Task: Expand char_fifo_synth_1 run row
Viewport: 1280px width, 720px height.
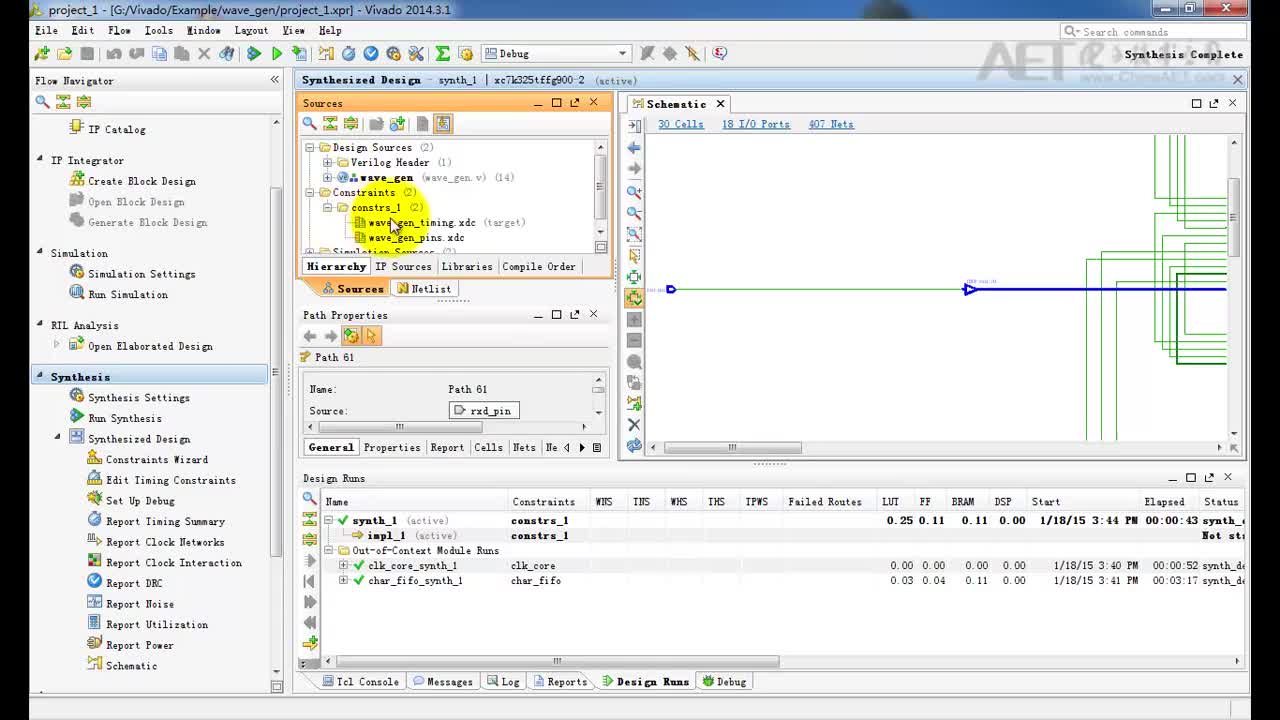Action: pyautogui.click(x=344, y=580)
